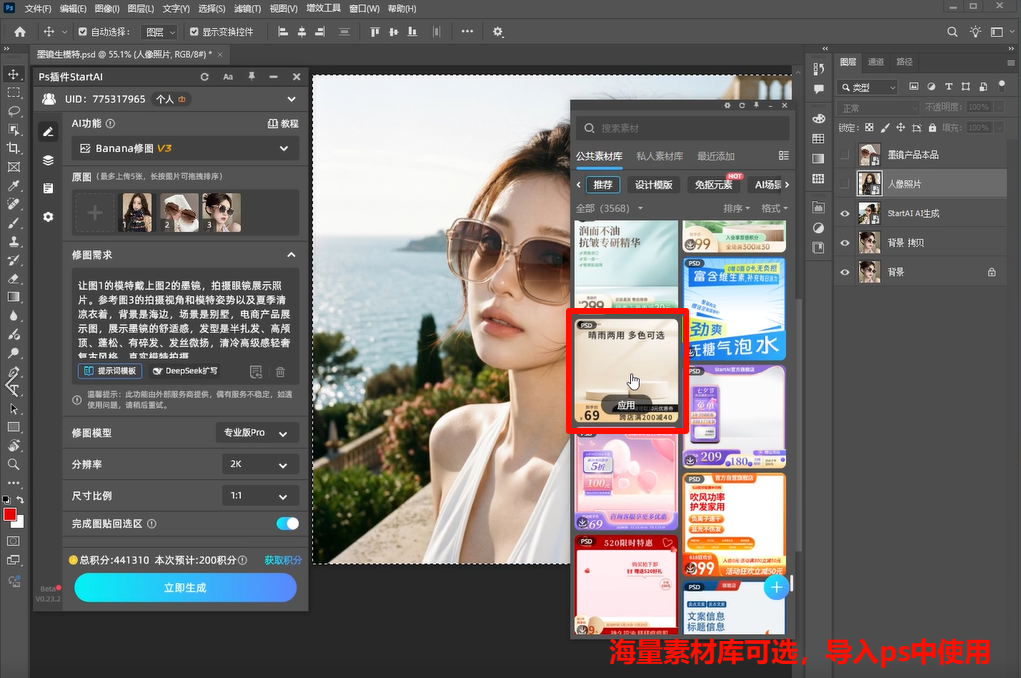Switch to the 通道 panel tab

pos(876,61)
